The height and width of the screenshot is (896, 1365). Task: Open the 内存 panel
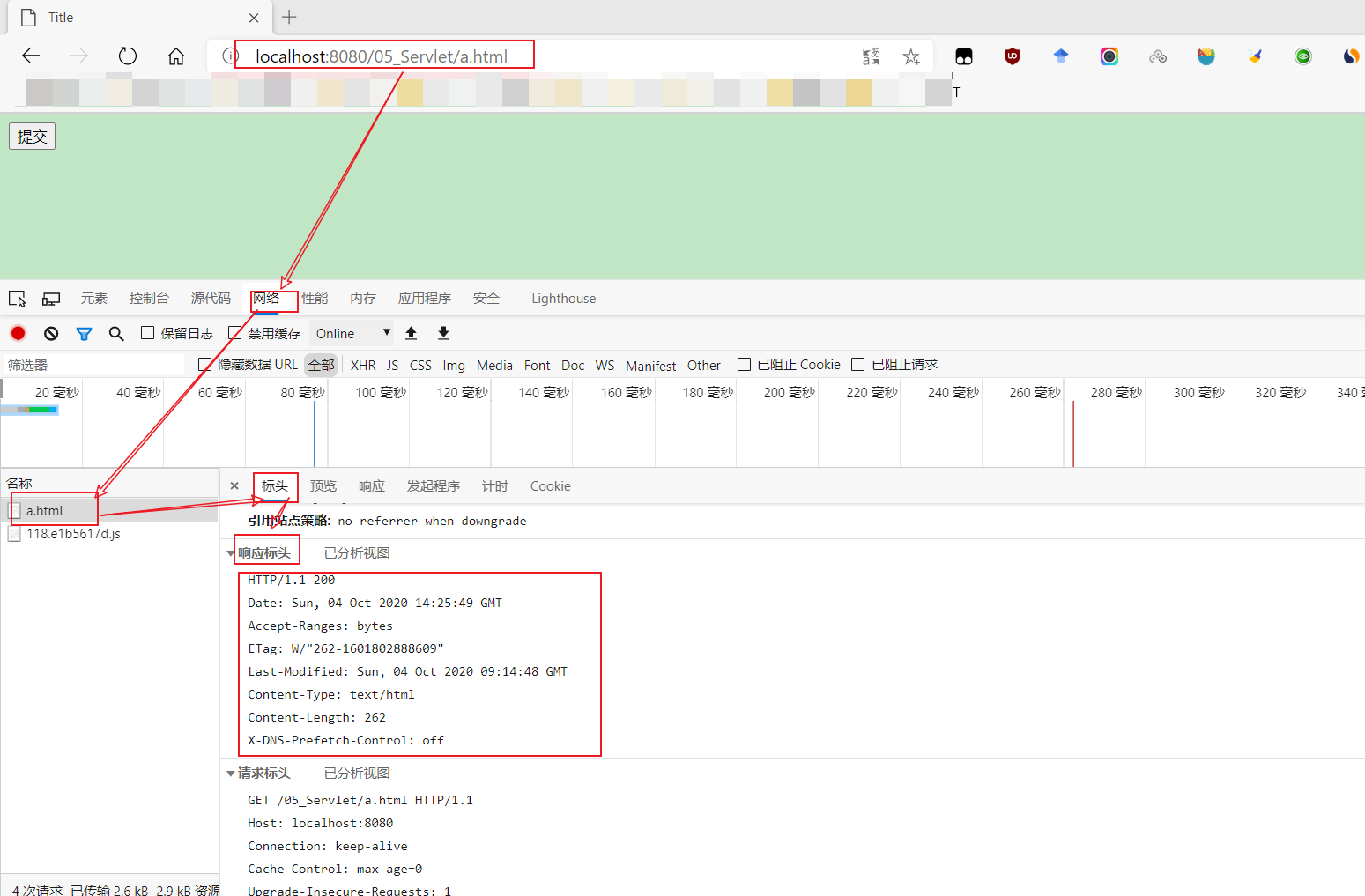pyautogui.click(x=363, y=299)
